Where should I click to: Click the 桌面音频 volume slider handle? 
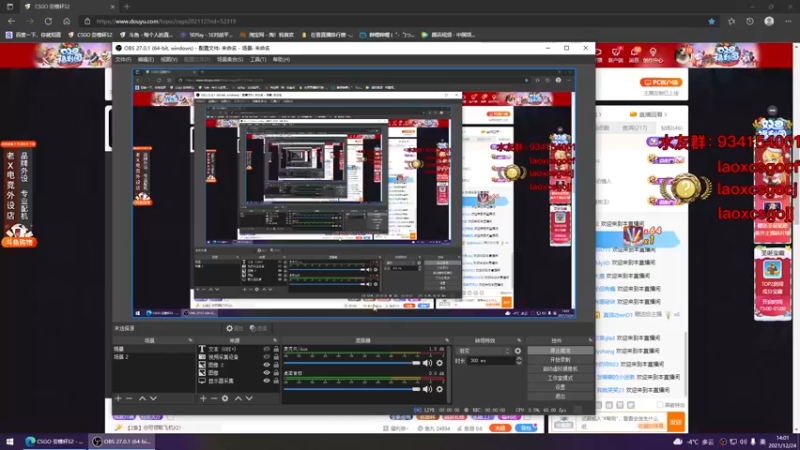click(416, 389)
